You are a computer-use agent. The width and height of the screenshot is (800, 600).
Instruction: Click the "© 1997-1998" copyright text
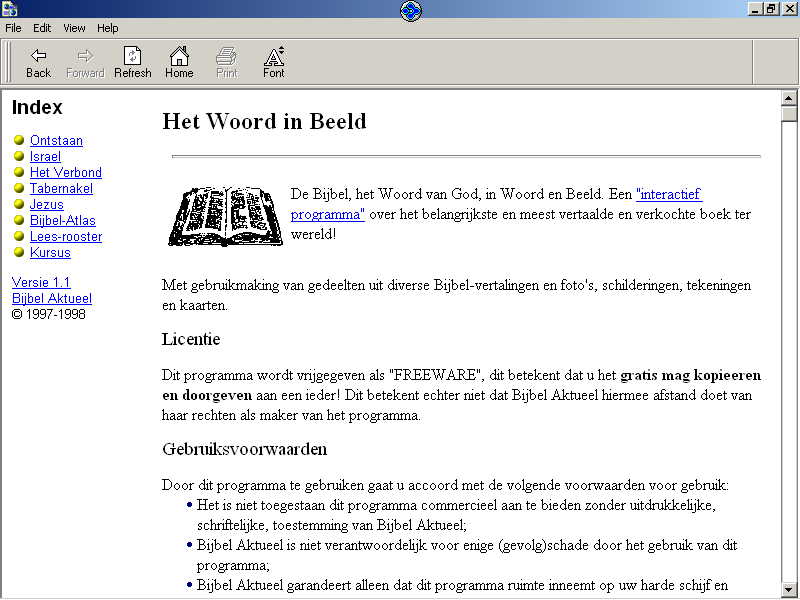point(48,314)
